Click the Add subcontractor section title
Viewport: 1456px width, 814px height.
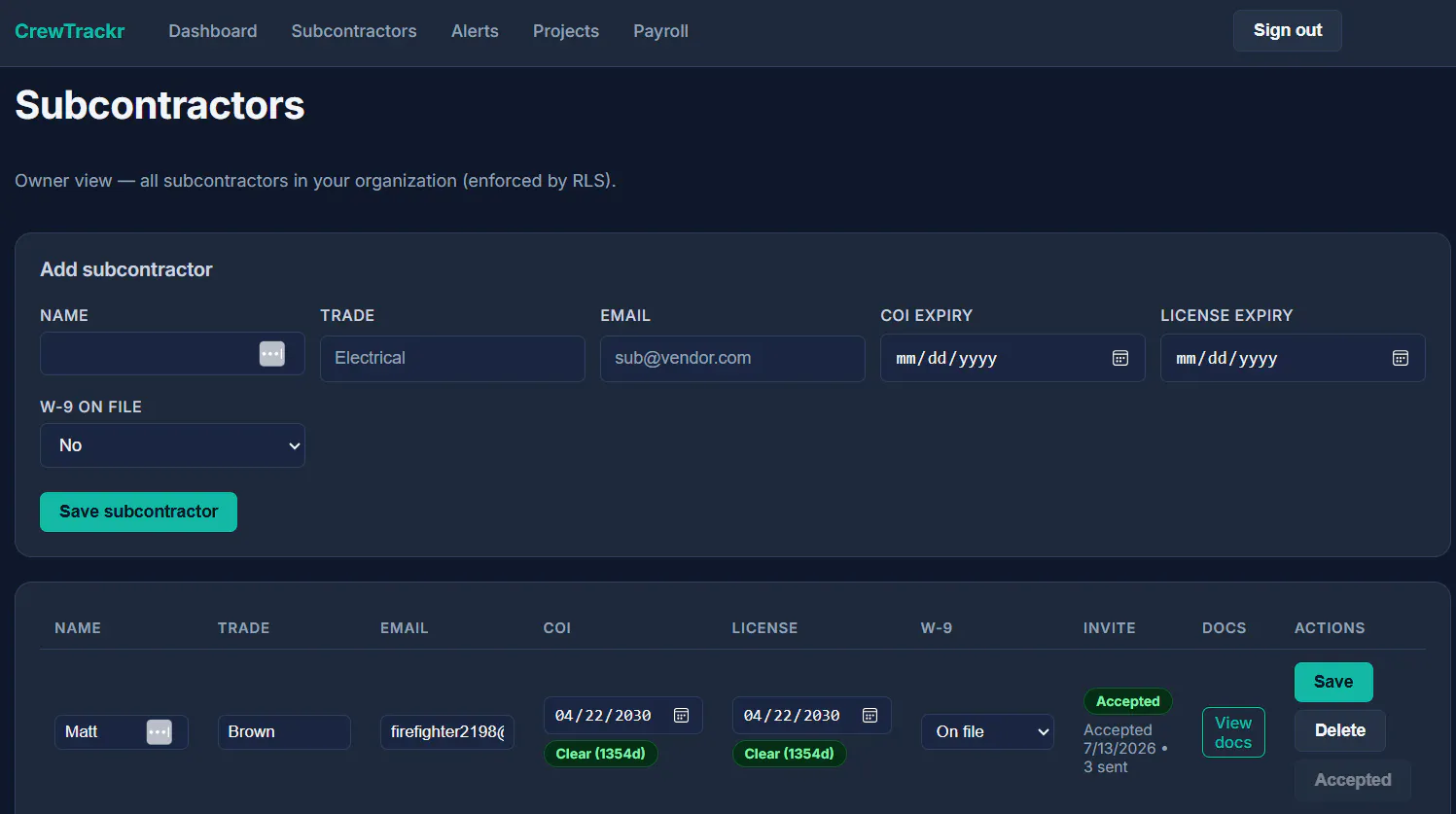126,269
